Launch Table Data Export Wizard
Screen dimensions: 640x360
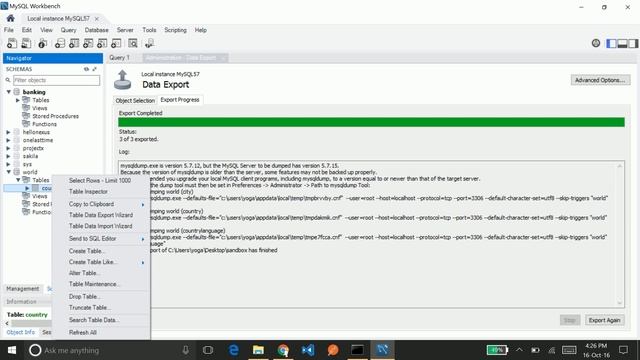101,215
